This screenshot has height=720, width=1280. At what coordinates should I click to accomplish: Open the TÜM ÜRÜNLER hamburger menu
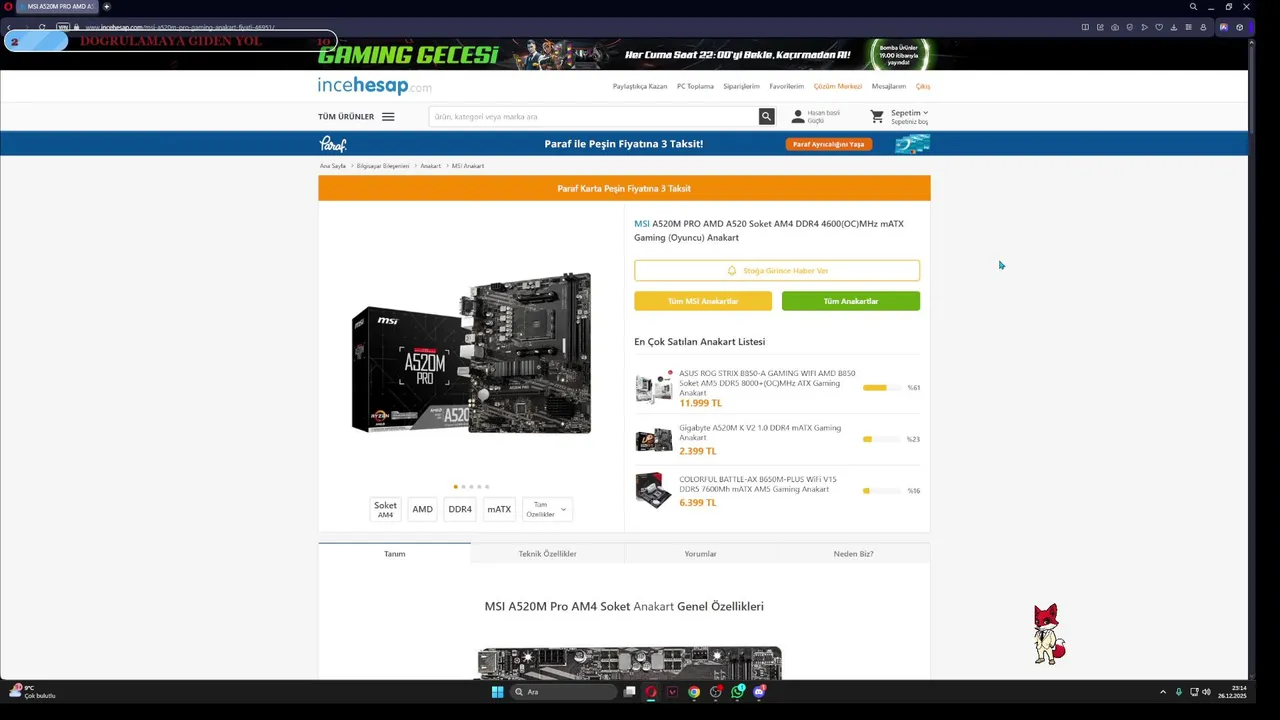tap(388, 117)
